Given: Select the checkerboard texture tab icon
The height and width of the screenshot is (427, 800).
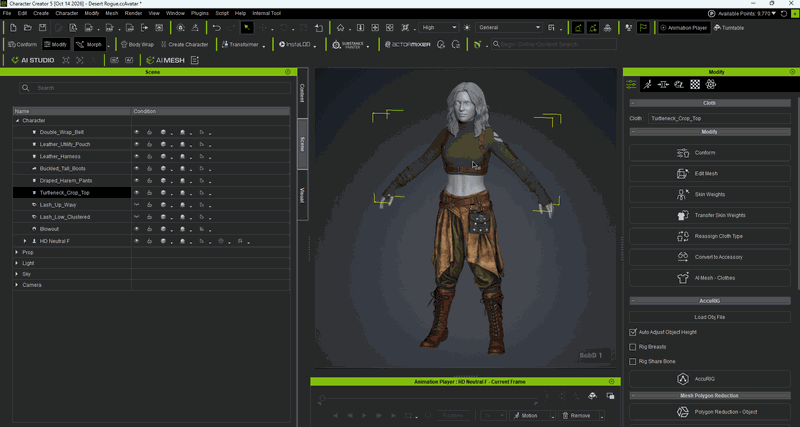Looking at the screenshot, I should pos(695,85).
